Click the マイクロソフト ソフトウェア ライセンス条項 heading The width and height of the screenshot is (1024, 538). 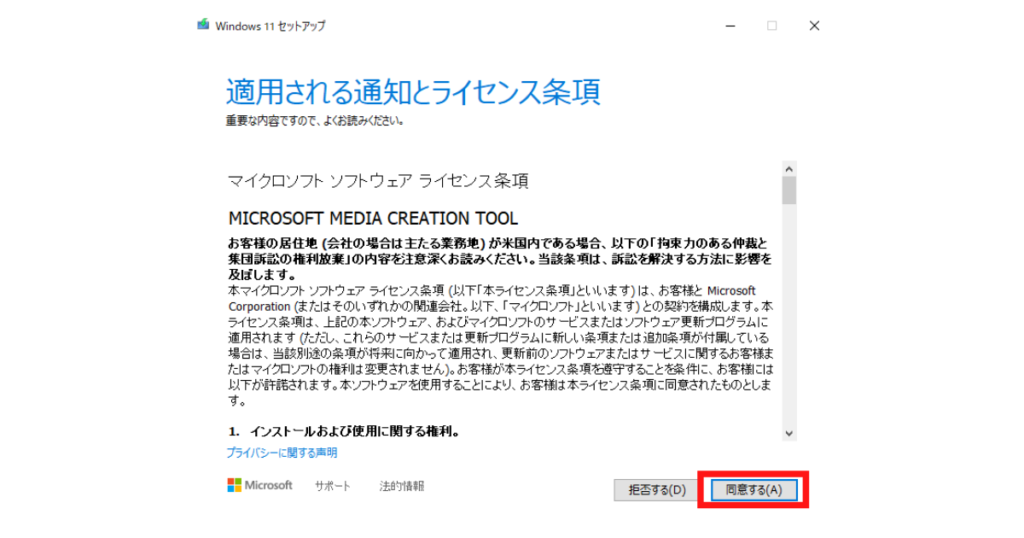pos(378,181)
